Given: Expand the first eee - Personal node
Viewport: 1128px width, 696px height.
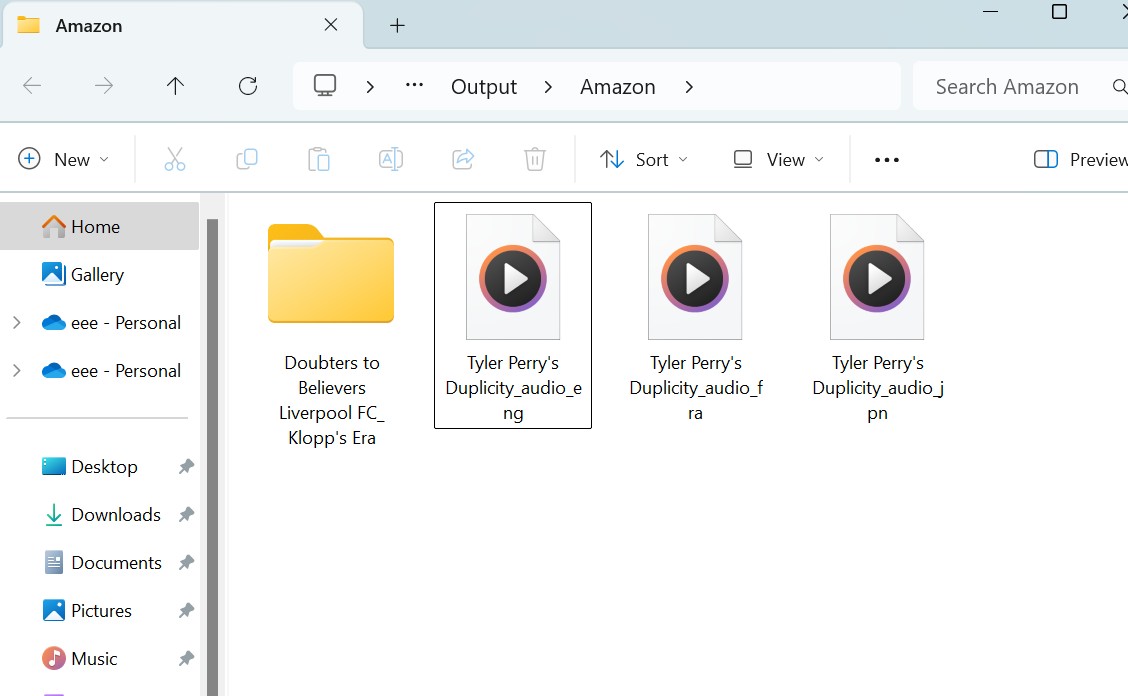Looking at the screenshot, I should (17, 322).
